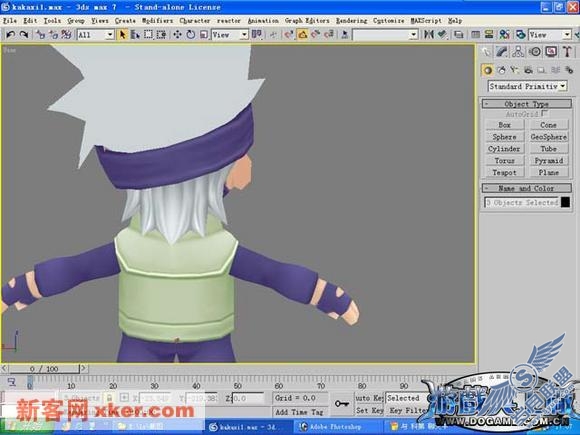580x435 pixels.
Task: Click Rectangular Selection Region icon
Action: (x=148, y=34)
